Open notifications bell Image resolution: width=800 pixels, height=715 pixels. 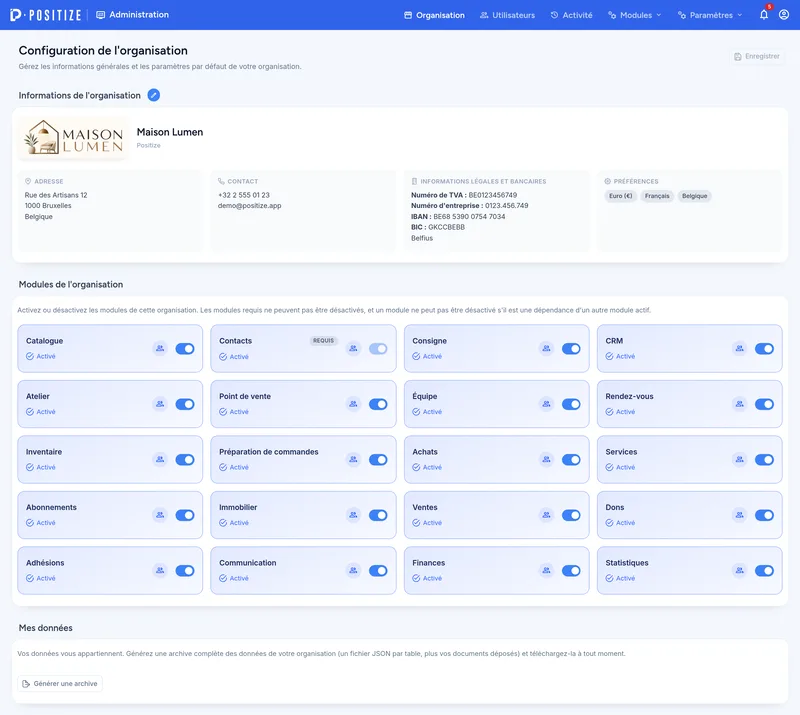point(764,15)
